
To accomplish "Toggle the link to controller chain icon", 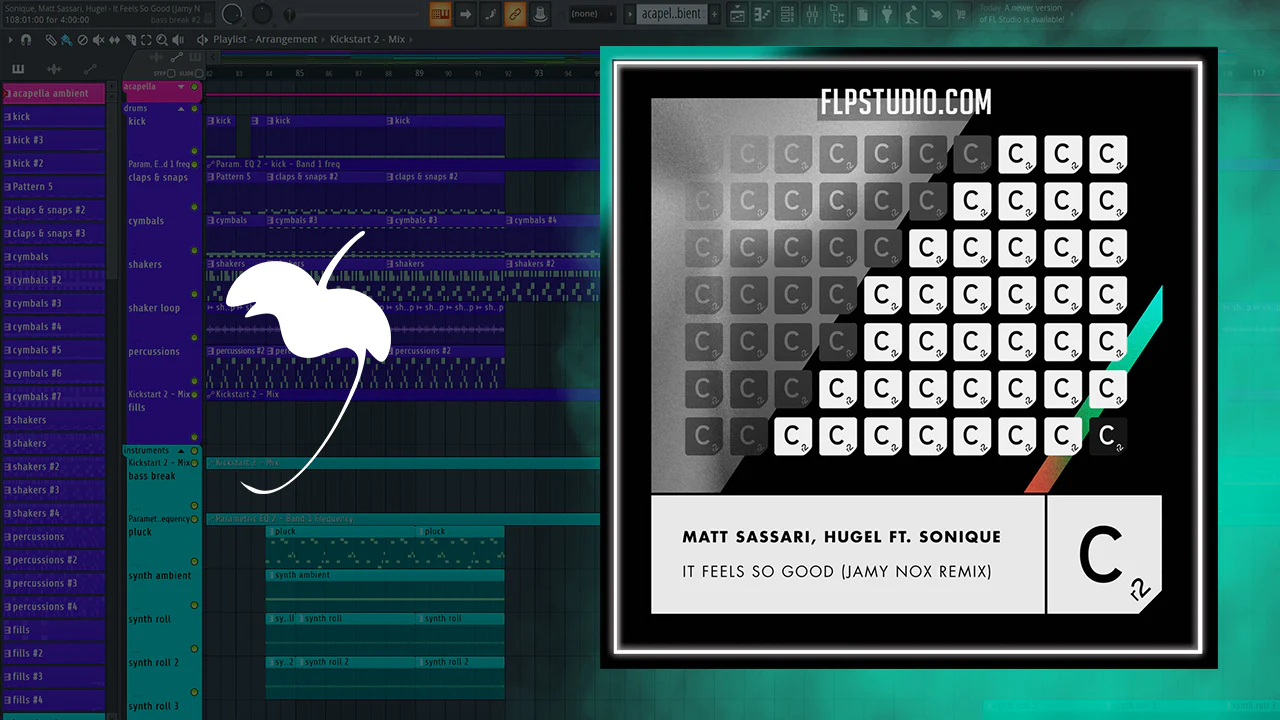I will tap(515, 14).
